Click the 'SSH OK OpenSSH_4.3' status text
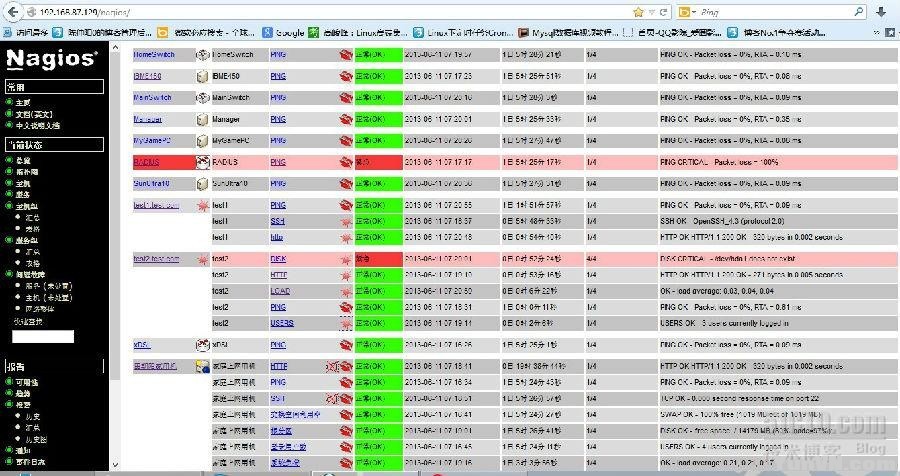 [722, 222]
